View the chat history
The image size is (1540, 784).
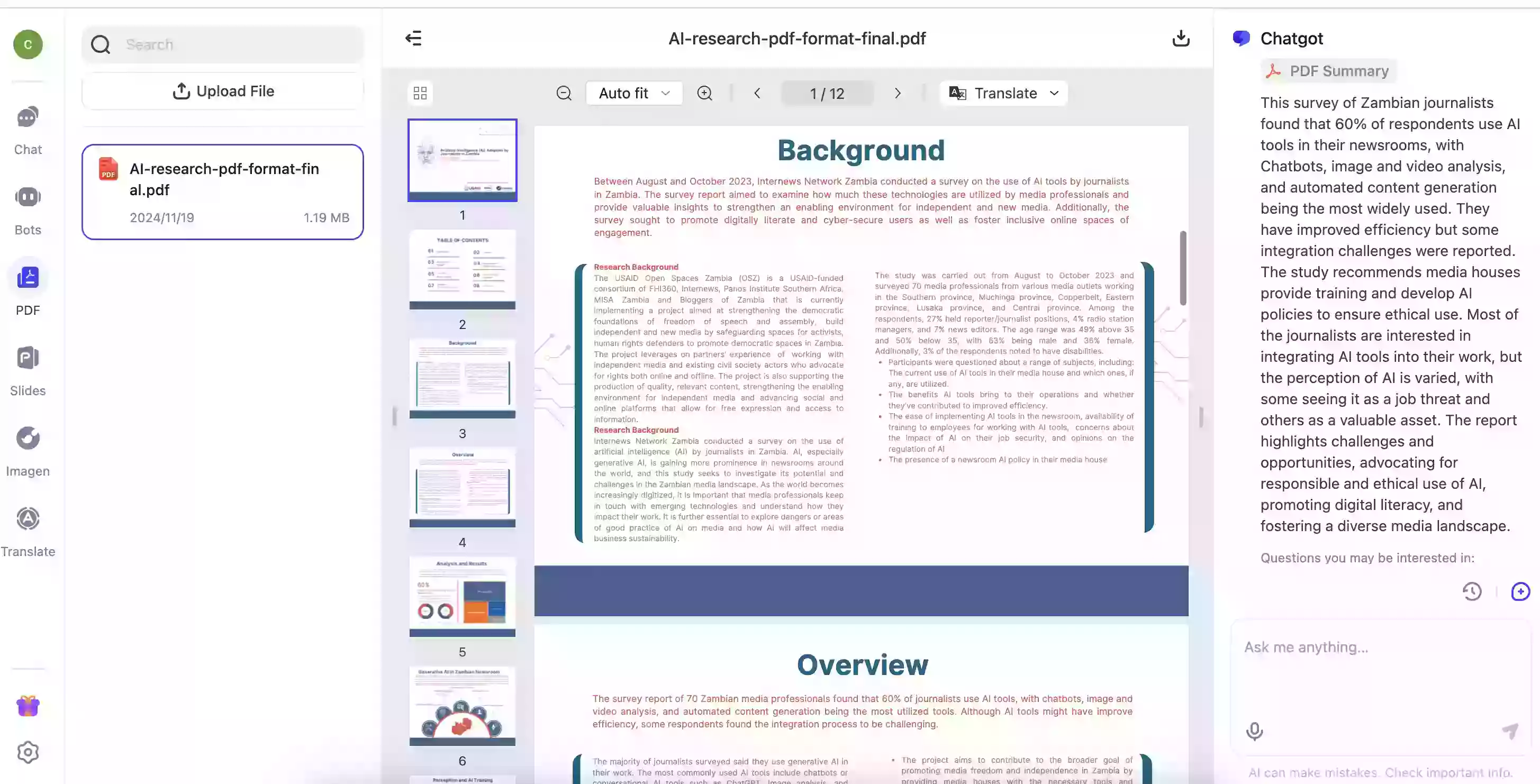[x=1472, y=591]
